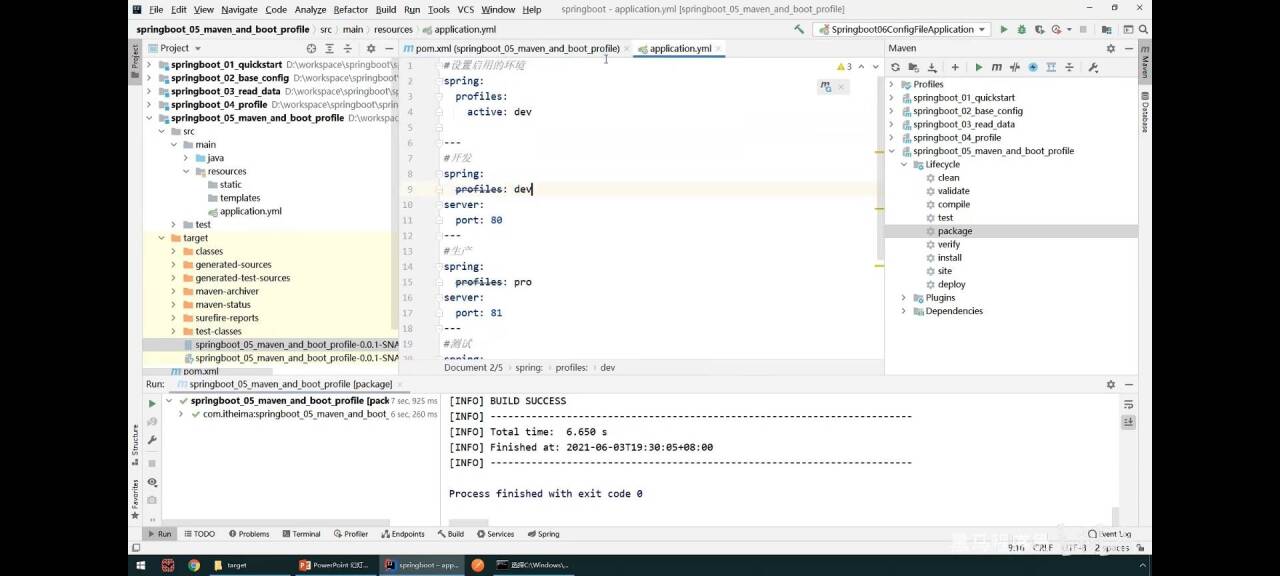Open Favorites side tool window
This screenshot has height=576, width=1280.
[x=135, y=498]
